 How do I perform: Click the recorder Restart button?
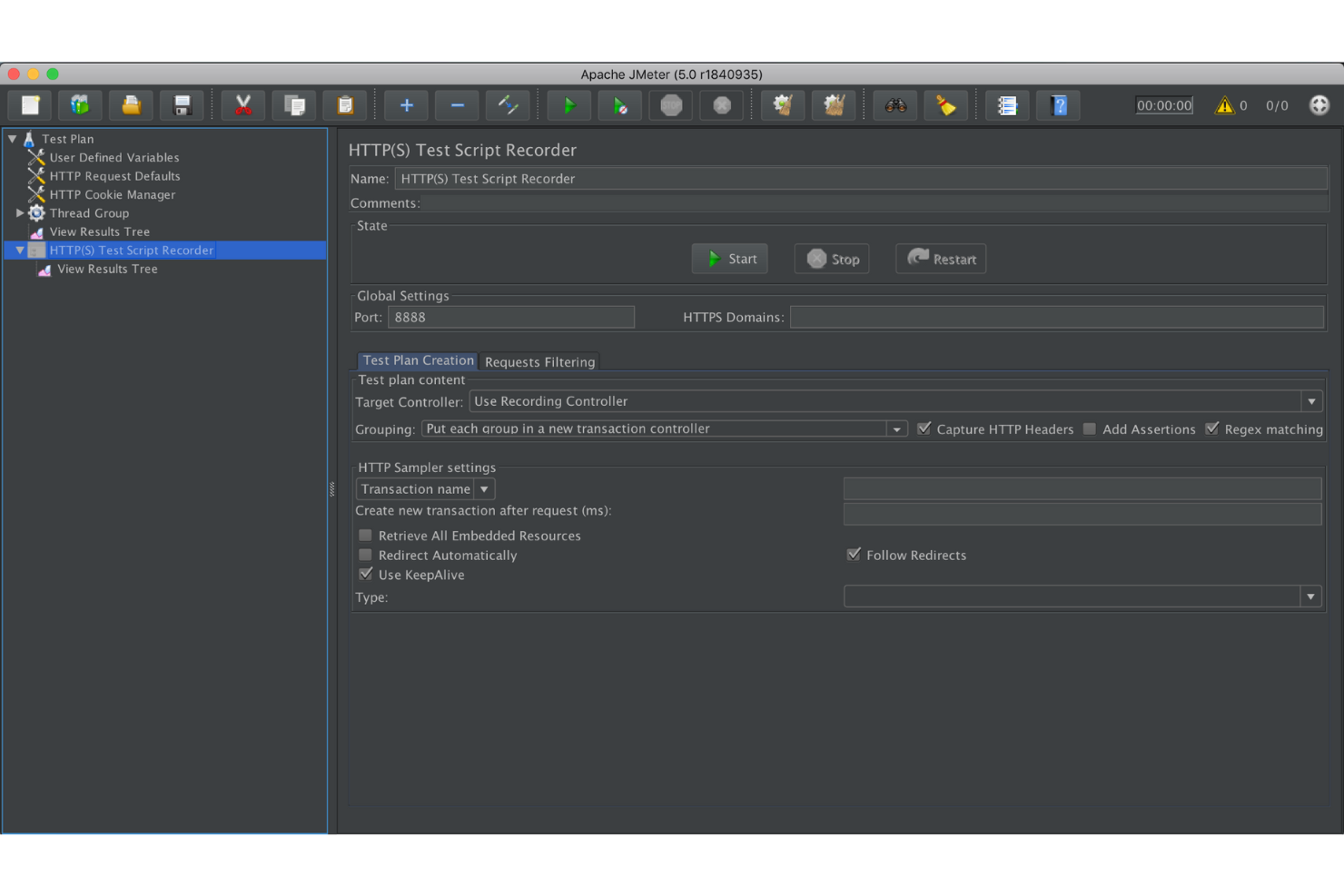click(941, 259)
